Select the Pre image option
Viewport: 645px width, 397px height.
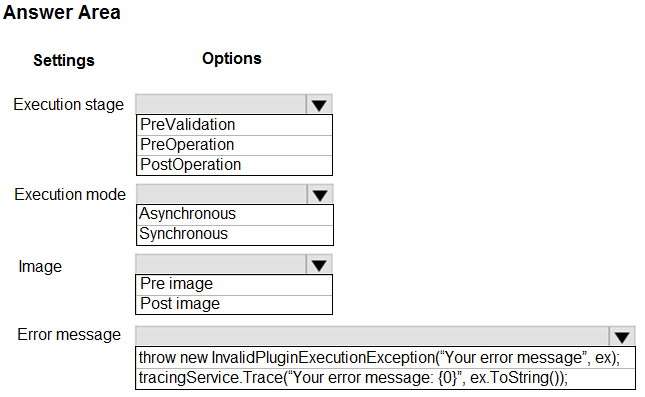tap(234, 285)
